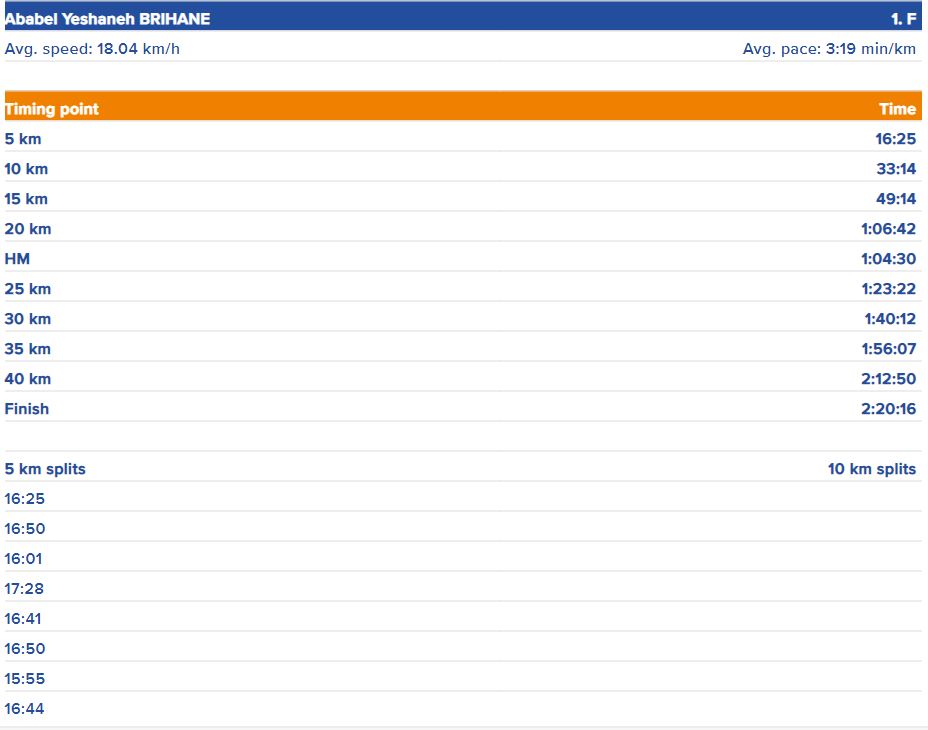Click the 1:06:42 time value
The height and width of the screenshot is (730, 928).
tap(888, 229)
